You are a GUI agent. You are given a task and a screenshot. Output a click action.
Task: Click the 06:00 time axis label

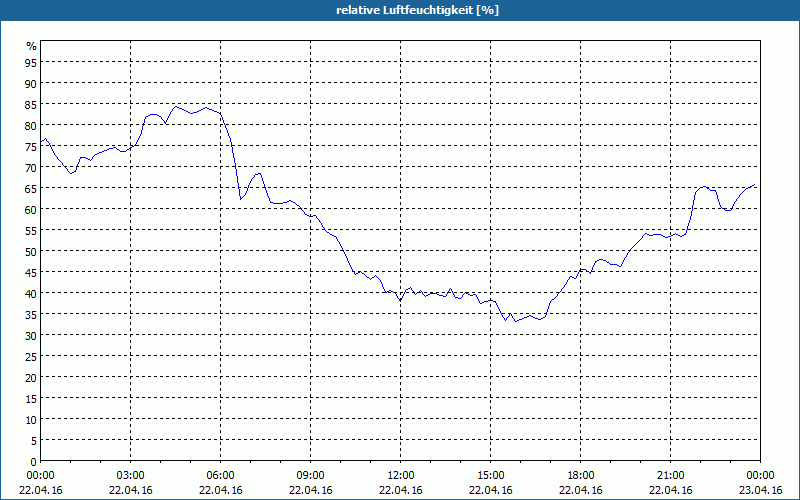pyautogui.click(x=220, y=475)
